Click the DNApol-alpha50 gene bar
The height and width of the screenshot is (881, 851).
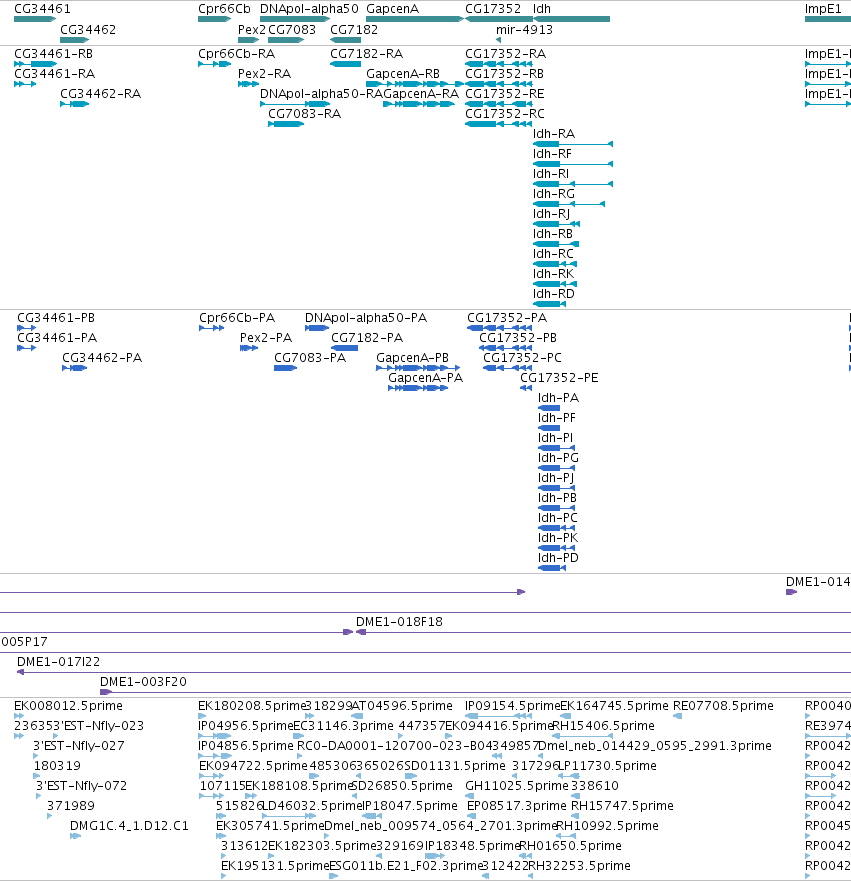[295, 19]
